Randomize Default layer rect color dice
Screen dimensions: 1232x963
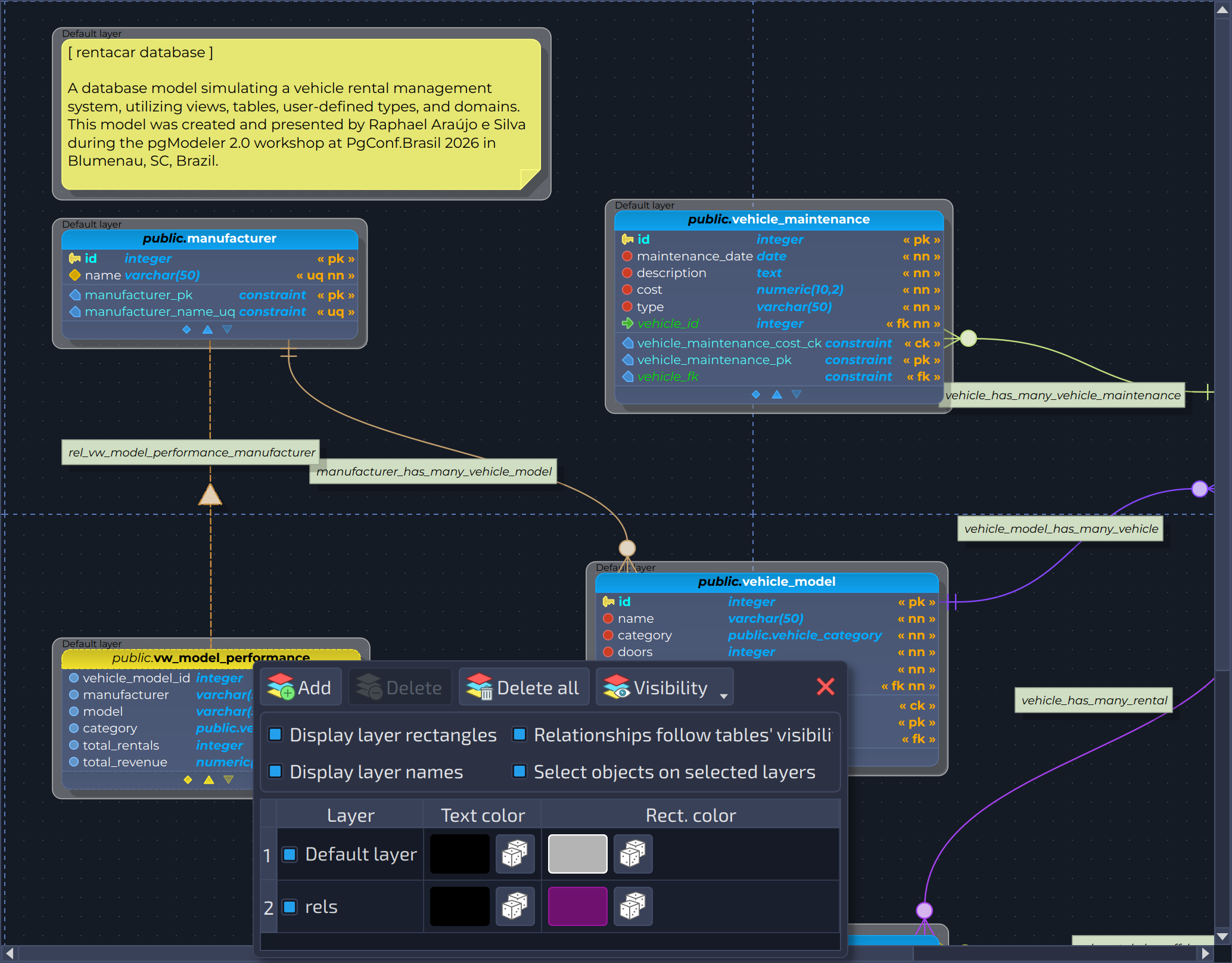633,854
